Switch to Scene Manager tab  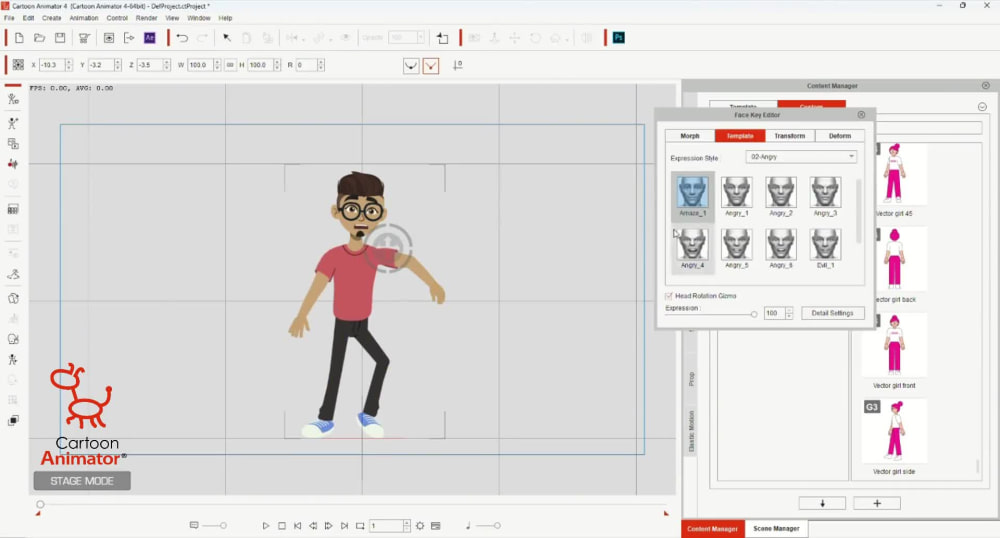(x=776, y=528)
